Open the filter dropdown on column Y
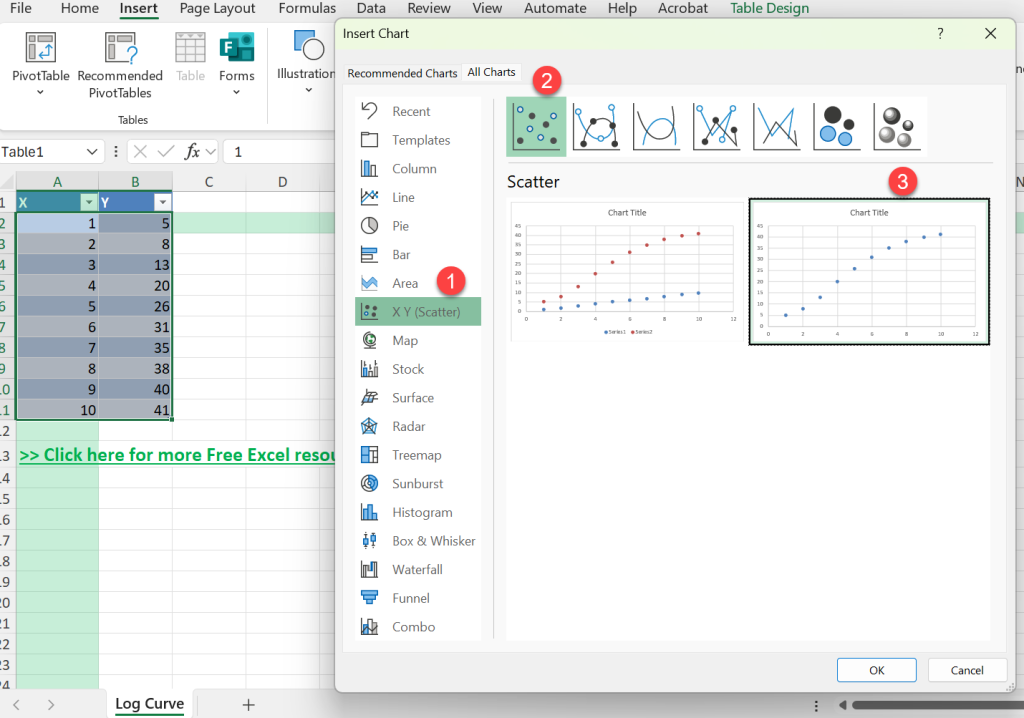Image resolution: width=1024 pixels, height=718 pixels. (x=162, y=202)
